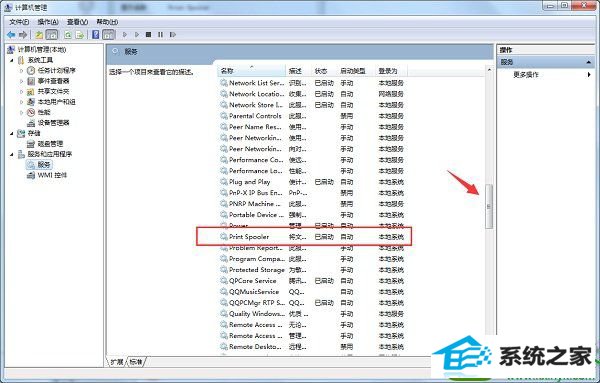The width and height of the screenshot is (600, 383).
Task: Click the Forward arrow toolbar icon
Action: pos(23,35)
